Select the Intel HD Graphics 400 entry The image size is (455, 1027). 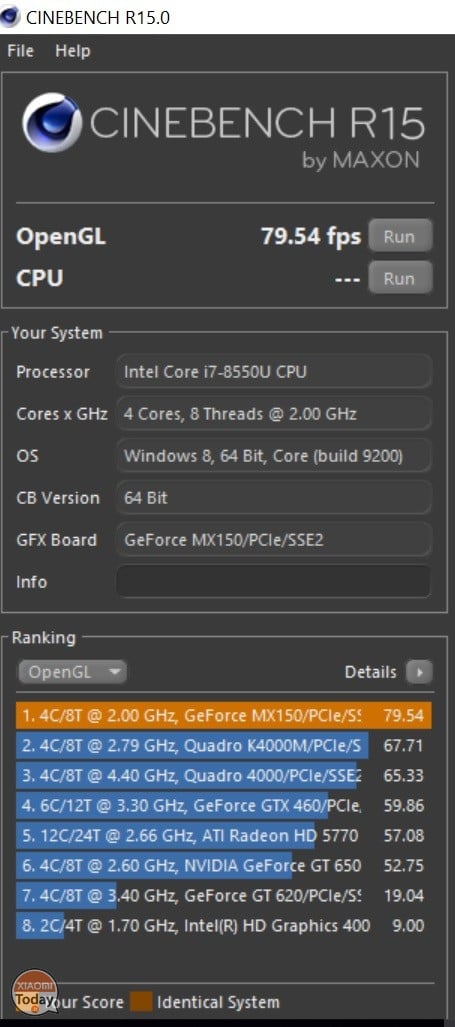(224, 925)
